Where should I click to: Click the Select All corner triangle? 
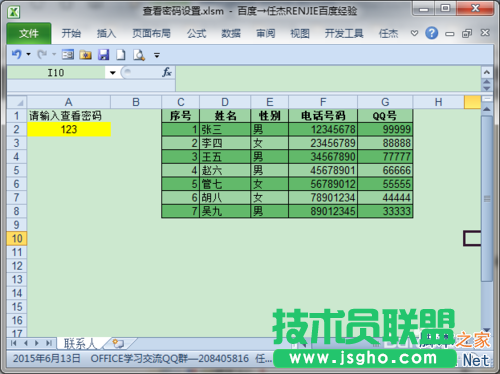pyautogui.click(x=17, y=102)
